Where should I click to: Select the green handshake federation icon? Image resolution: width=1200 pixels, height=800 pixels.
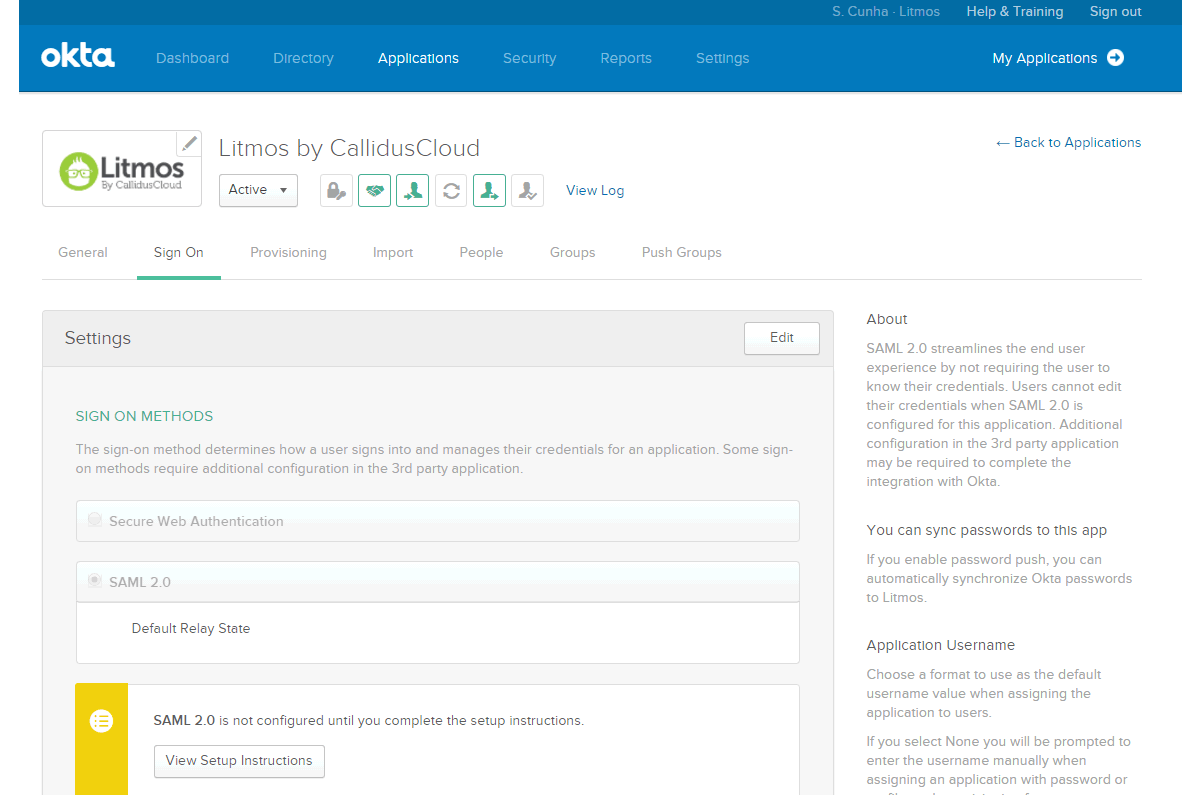[x=374, y=190]
